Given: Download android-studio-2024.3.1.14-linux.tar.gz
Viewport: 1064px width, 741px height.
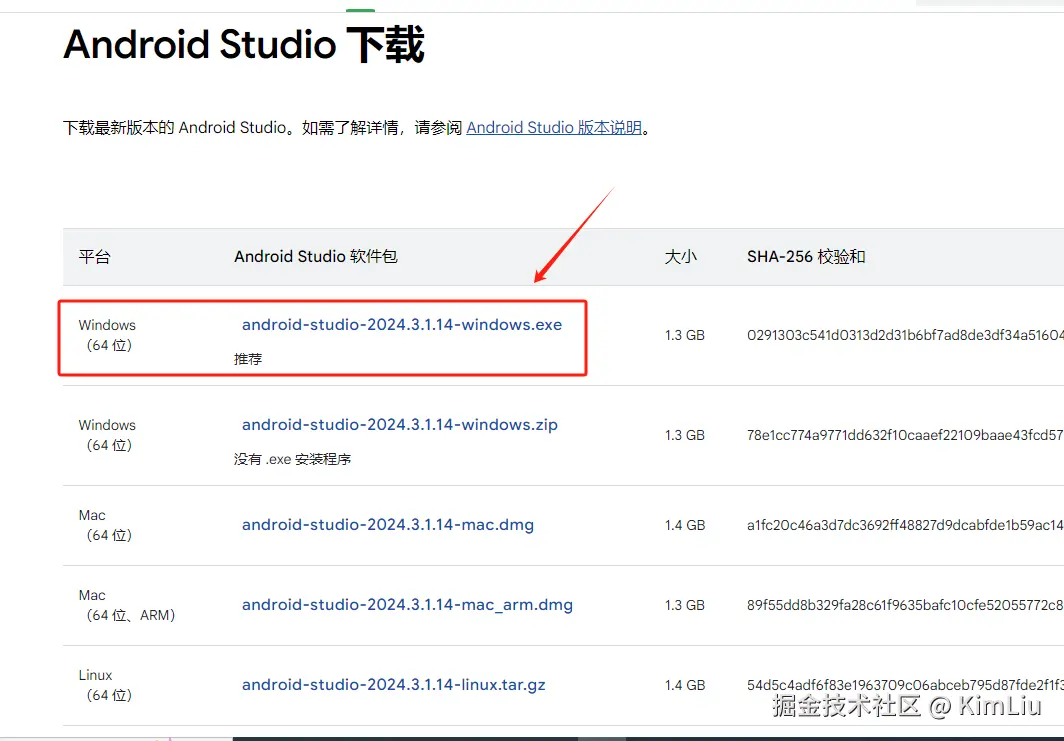Looking at the screenshot, I should pyautogui.click(x=394, y=685).
